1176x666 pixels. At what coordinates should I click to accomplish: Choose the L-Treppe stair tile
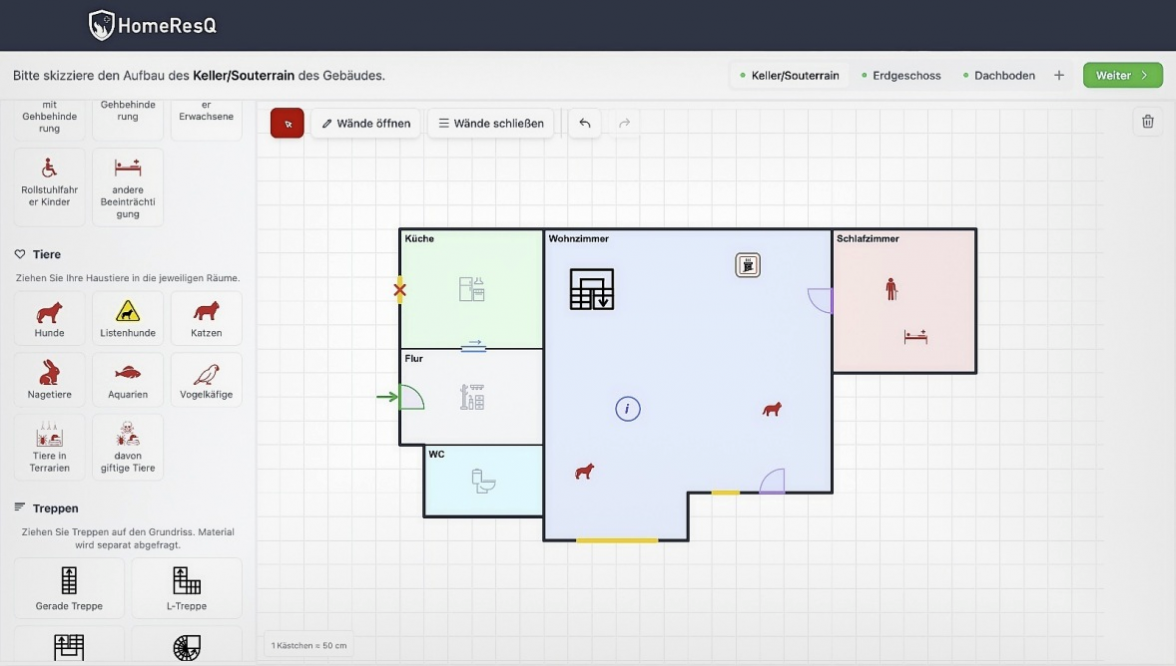[x=187, y=588]
